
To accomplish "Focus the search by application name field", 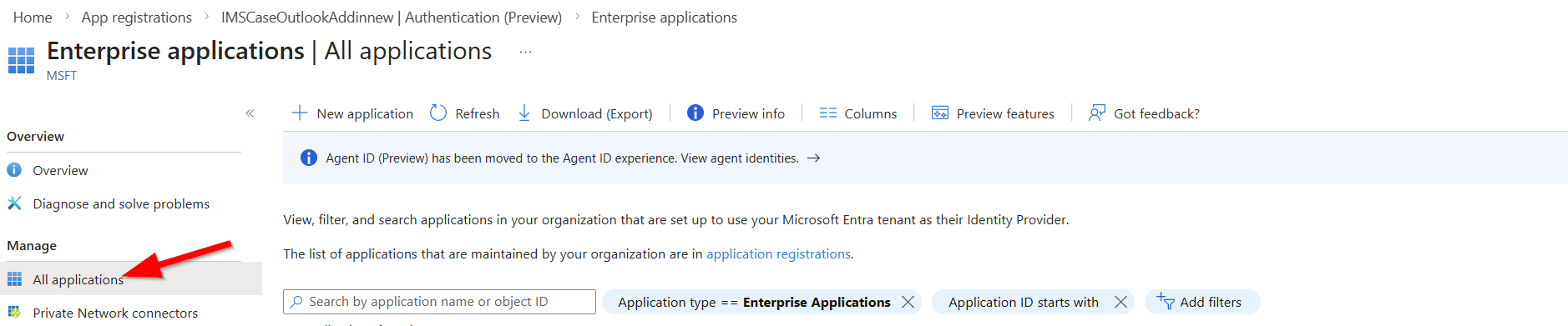I will (x=439, y=302).
